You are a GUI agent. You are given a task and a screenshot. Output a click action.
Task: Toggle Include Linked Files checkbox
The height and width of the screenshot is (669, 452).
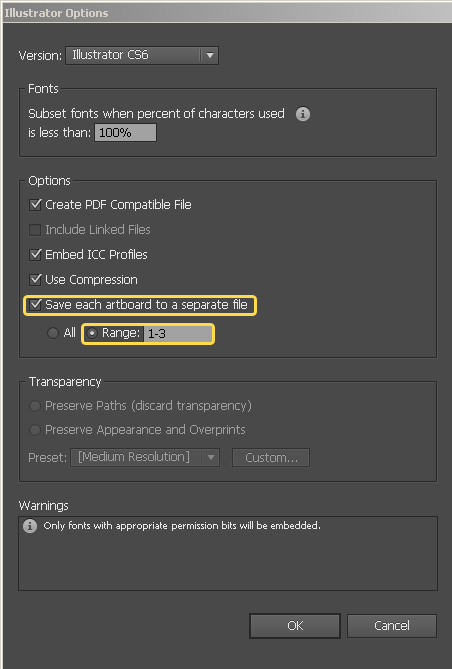pos(35,230)
